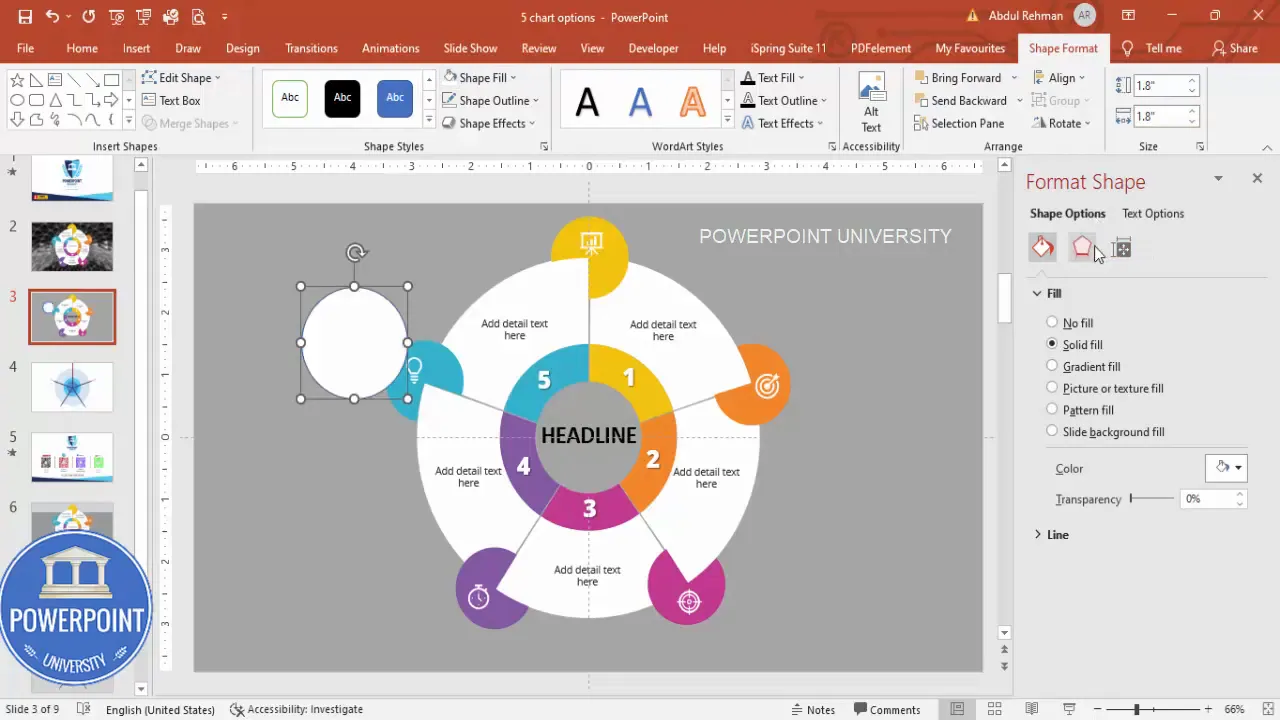The image size is (1280, 720).
Task: Open Size group dialog launcher
Action: (x=1200, y=147)
